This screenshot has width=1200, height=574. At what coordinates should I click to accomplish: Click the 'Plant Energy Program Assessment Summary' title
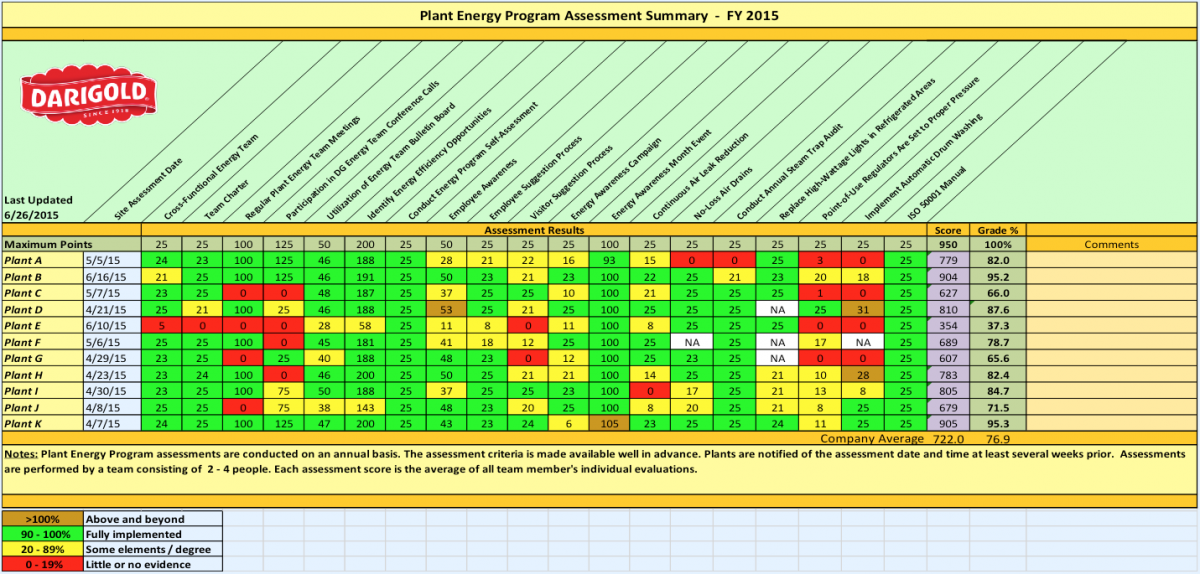(x=598, y=16)
